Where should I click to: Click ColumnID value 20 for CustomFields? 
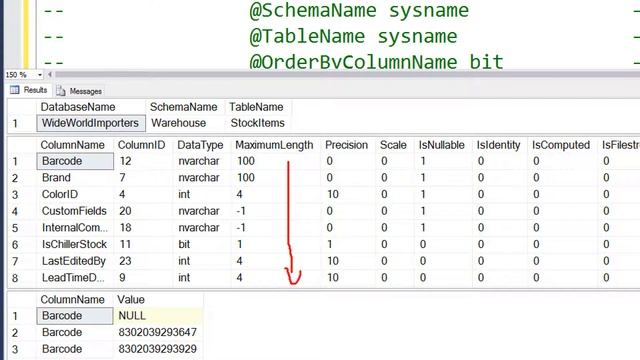coord(144,211)
